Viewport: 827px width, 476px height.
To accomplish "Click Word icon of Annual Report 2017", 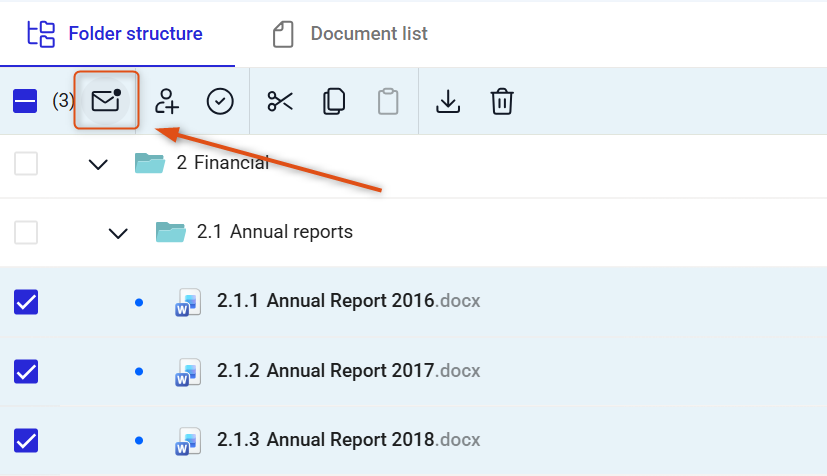I will 188,372.
